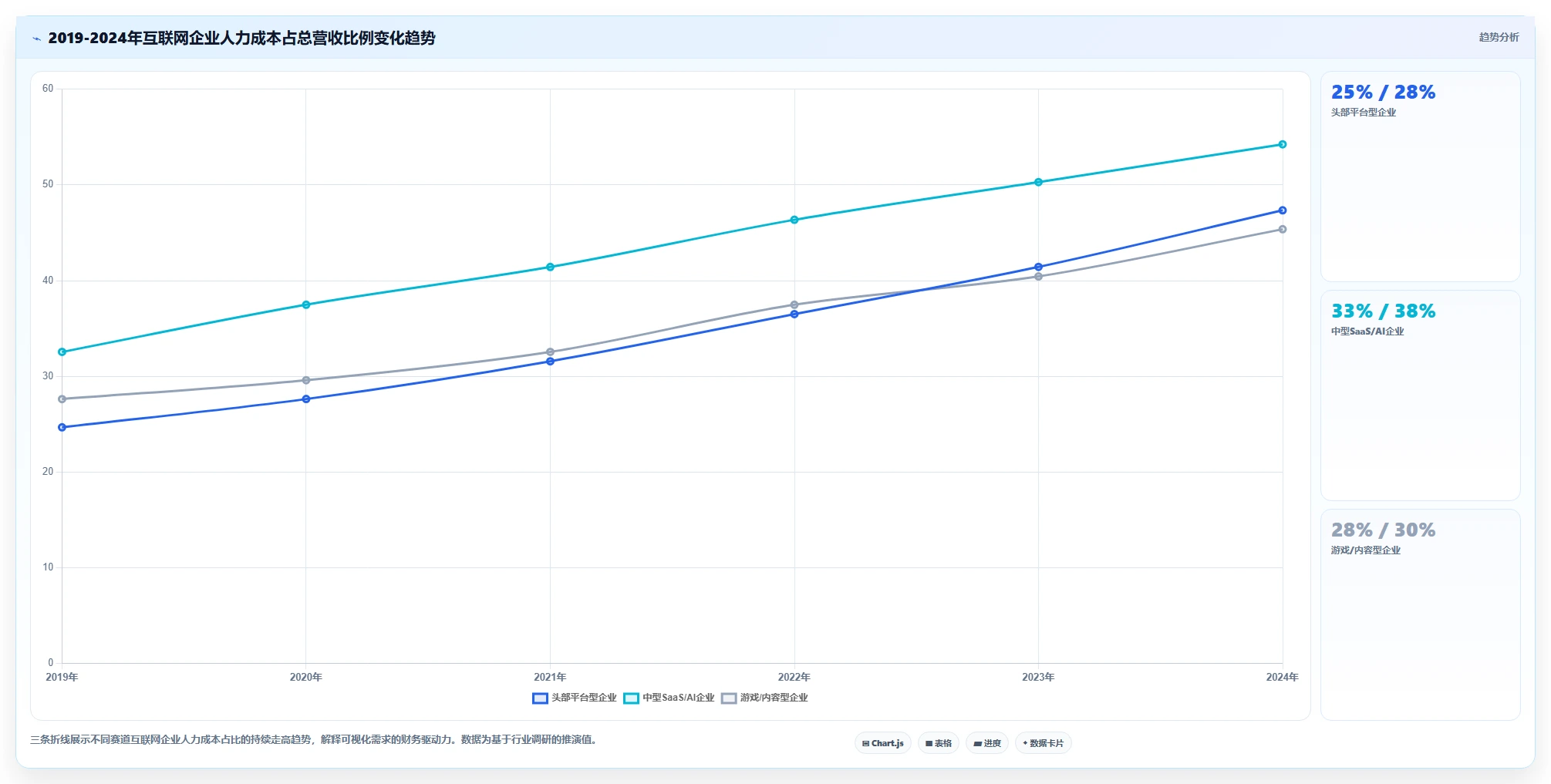Click the Chart.js tag
The width and height of the screenshot is (1551, 784).
883,743
